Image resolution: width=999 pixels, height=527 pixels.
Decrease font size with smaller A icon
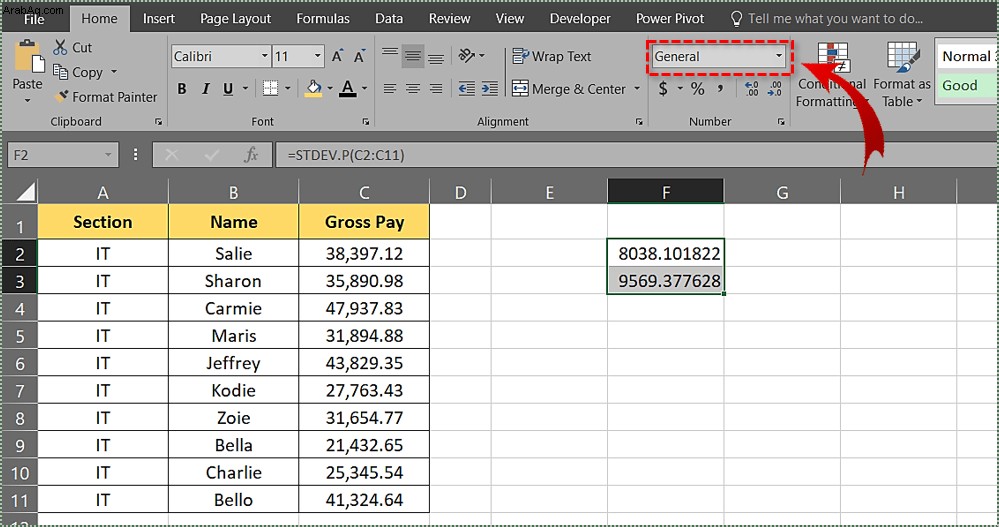359,56
